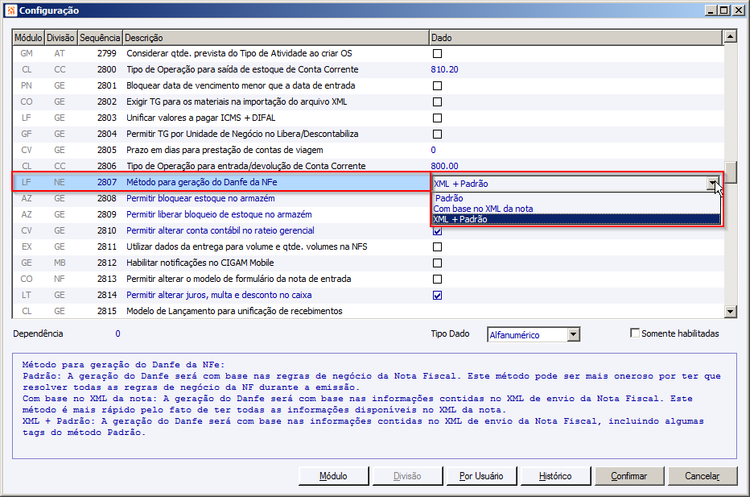Toggle Utilizar dados da entrega checkbox
Screen dimensions: 750x497
click(x=437, y=247)
